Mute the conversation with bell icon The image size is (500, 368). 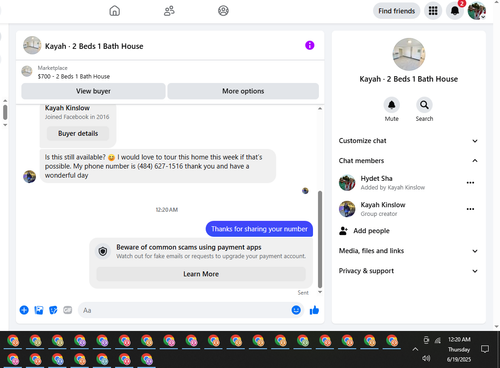click(392, 105)
